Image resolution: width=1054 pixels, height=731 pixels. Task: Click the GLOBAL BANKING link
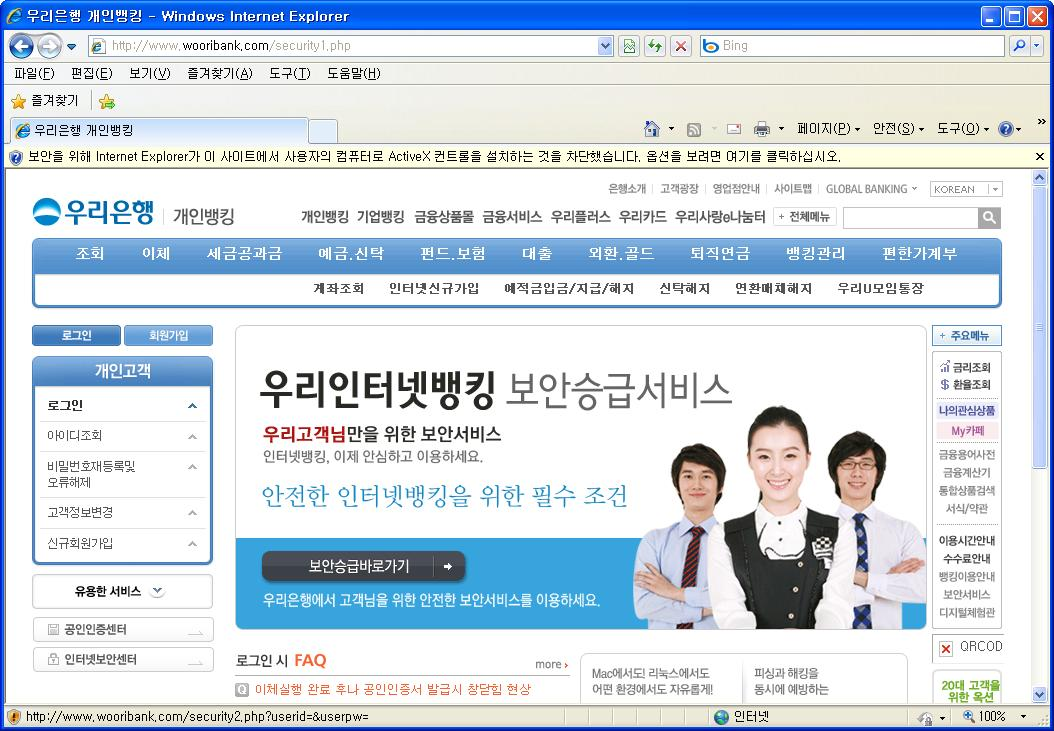point(871,189)
